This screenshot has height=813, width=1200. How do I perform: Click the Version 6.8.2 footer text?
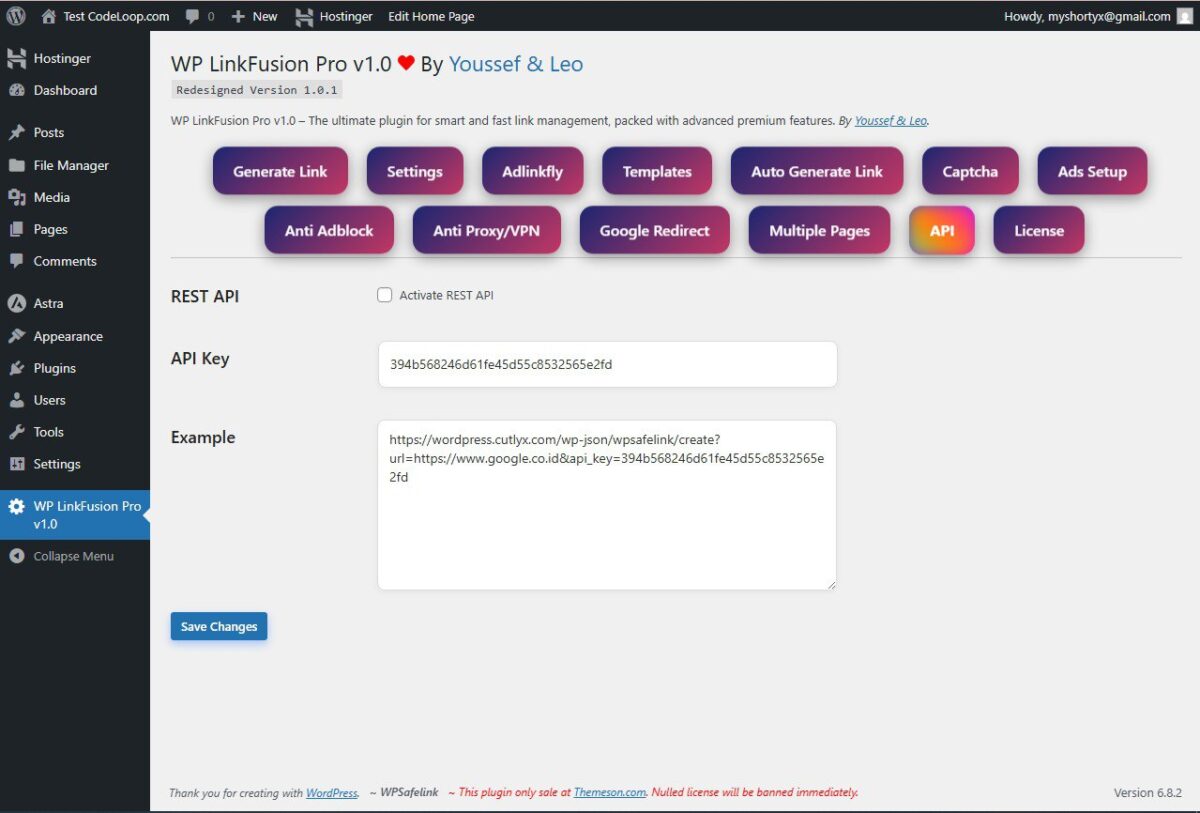tap(1148, 793)
